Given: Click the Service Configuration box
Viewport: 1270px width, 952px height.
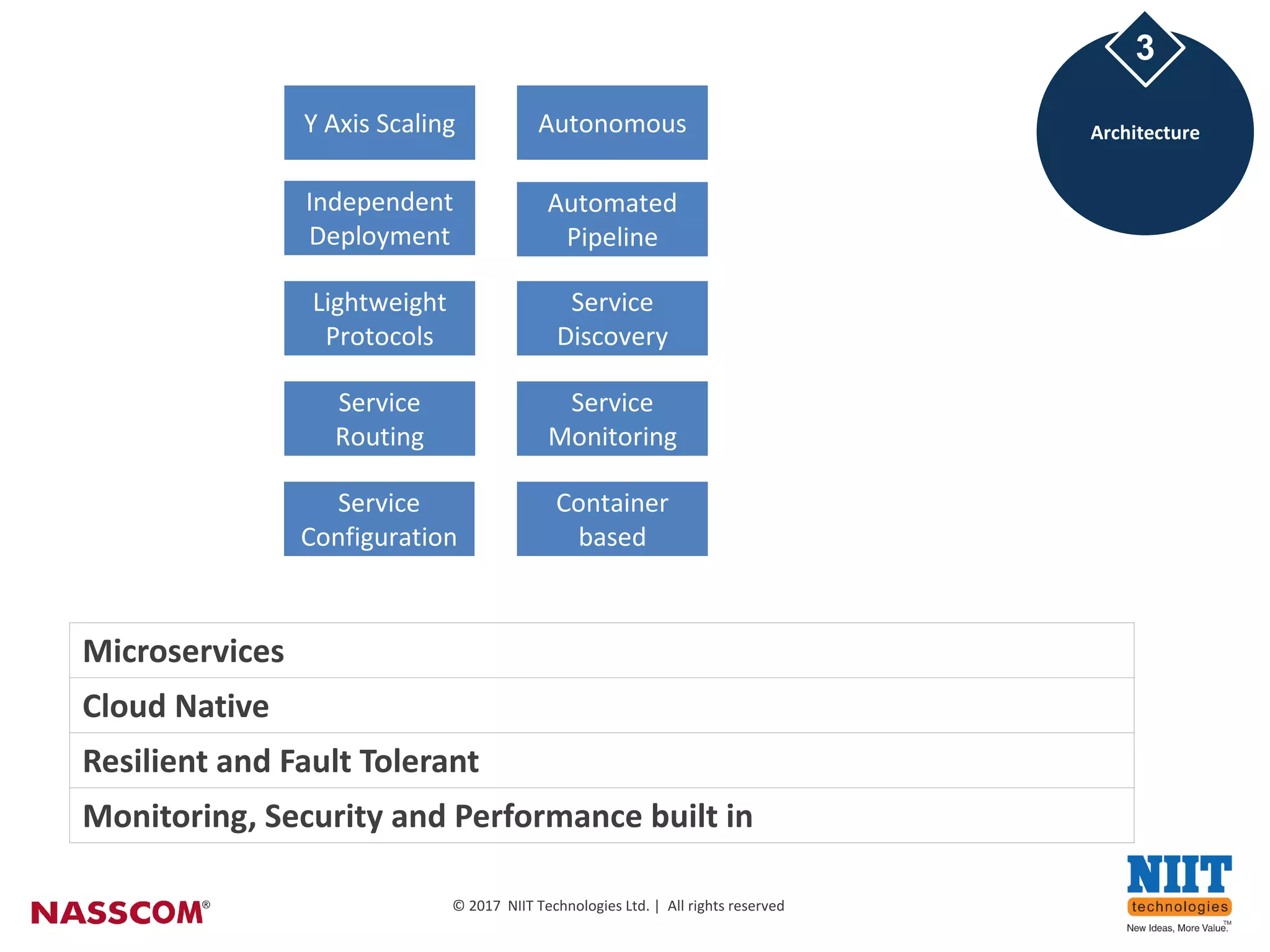Looking at the screenshot, I should coord(379,519).
